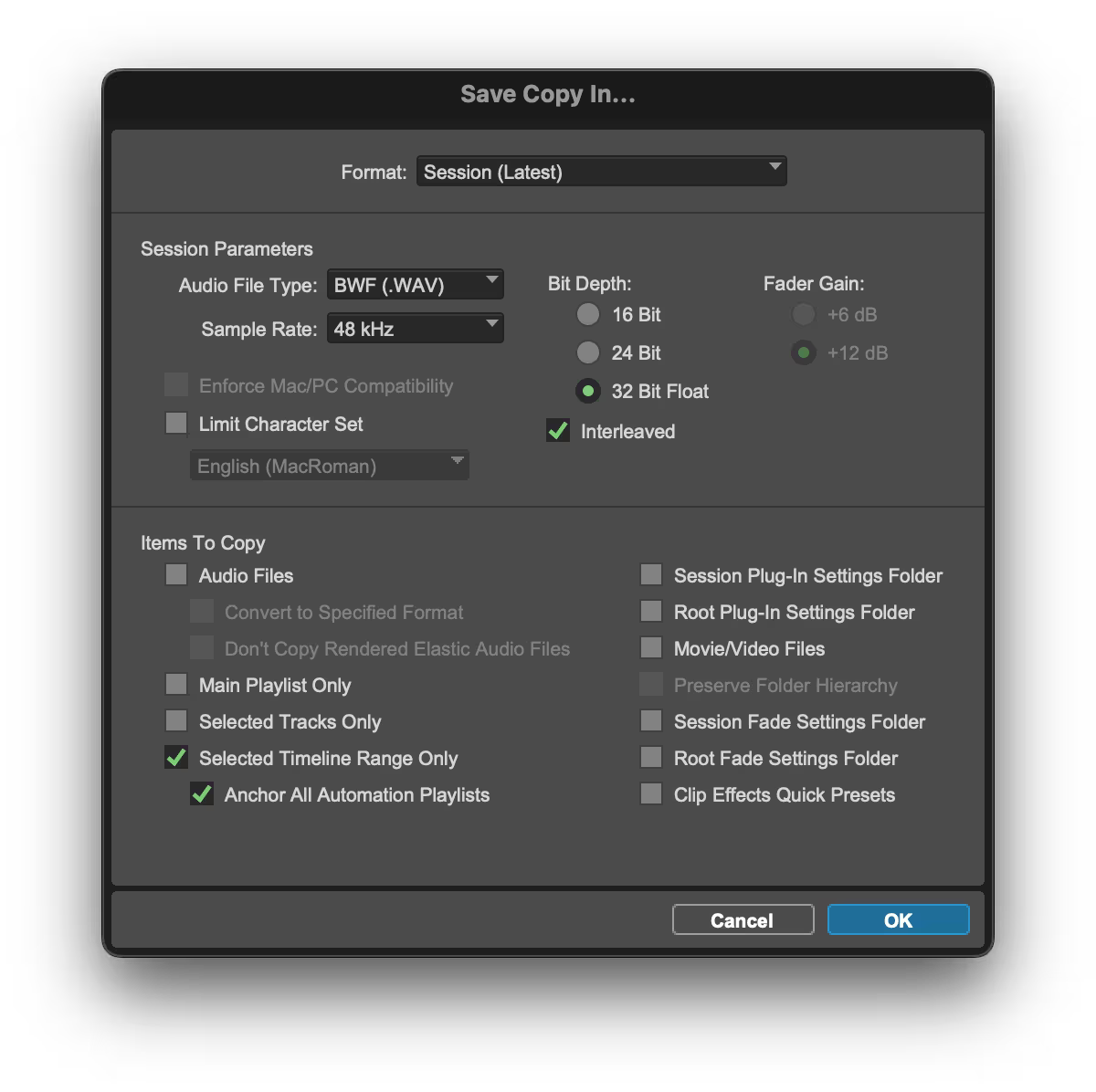Toggle Enforce Mac/PC Compatibility checkbox
The image size is (1096, 1092).
(176, 384)
